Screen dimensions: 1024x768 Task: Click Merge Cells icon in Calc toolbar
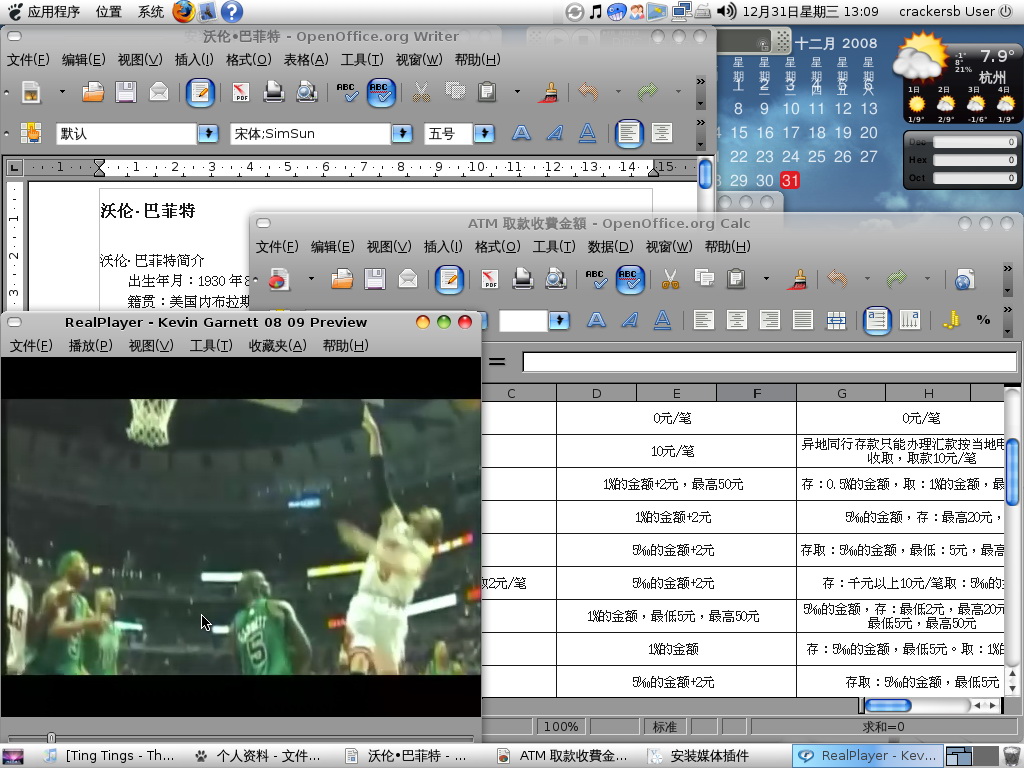point(836,320)
